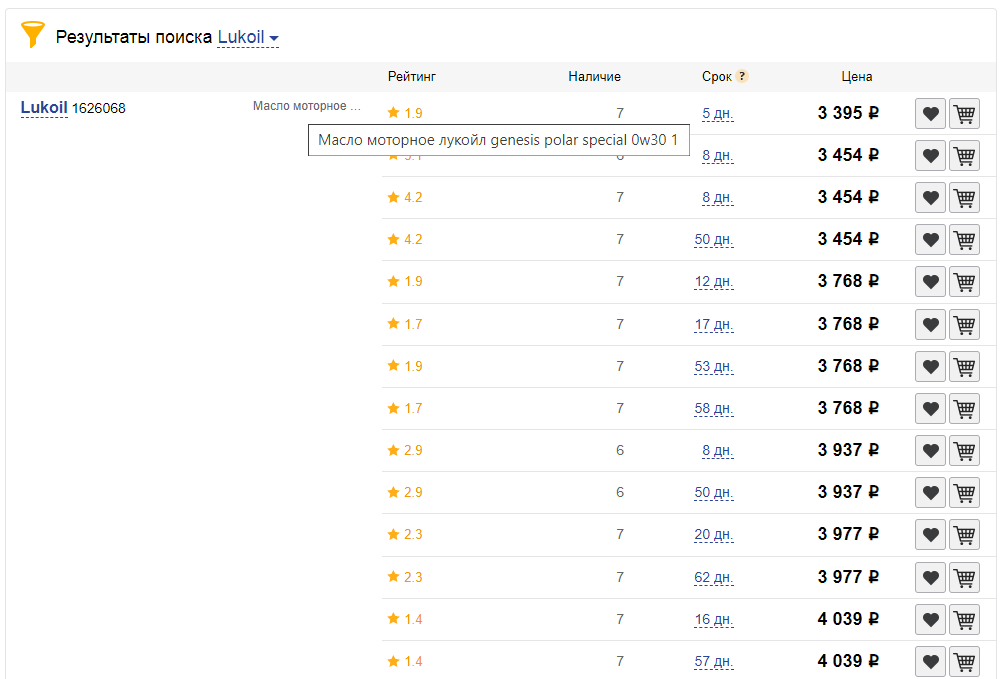1003x679 pixels.
Task: Open the 53 дн. delivery term link
Action: tap(714, 367)
